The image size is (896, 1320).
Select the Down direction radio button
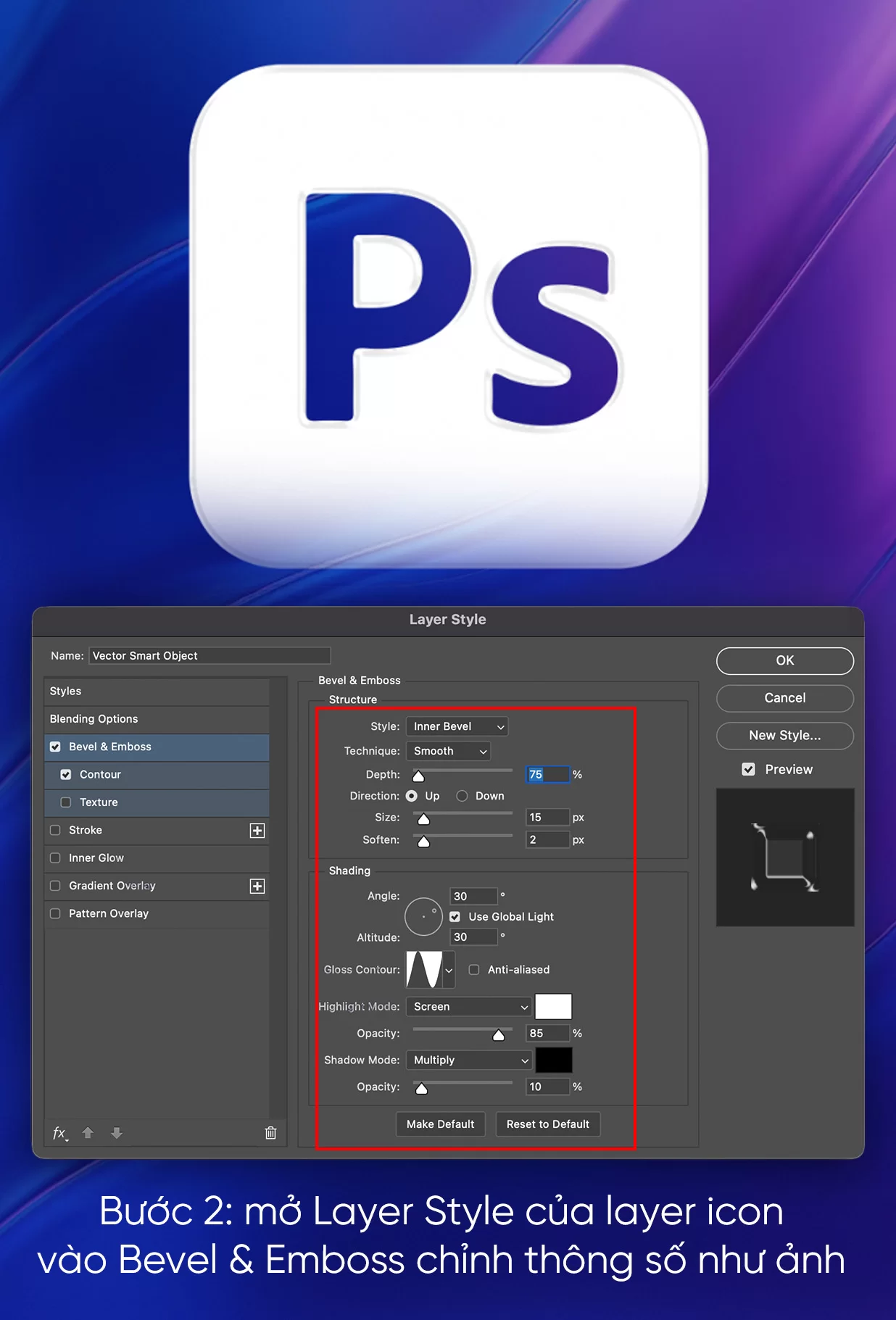[462, 796]
